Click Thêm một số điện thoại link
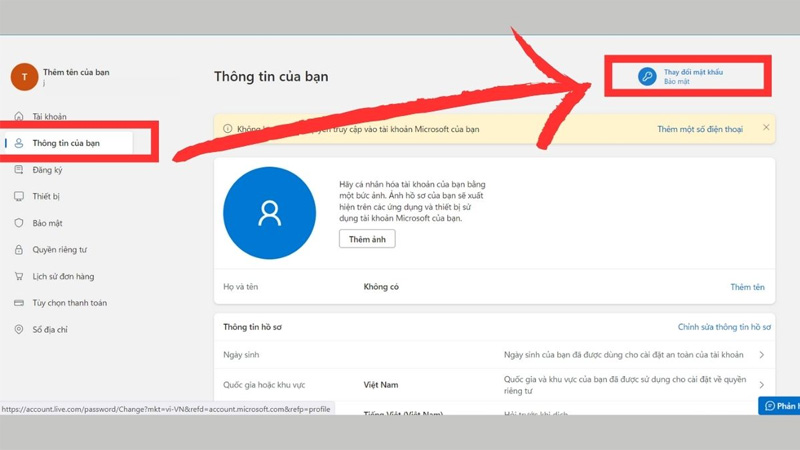Screen dimensions: 800x450 (x=699, y=129)
